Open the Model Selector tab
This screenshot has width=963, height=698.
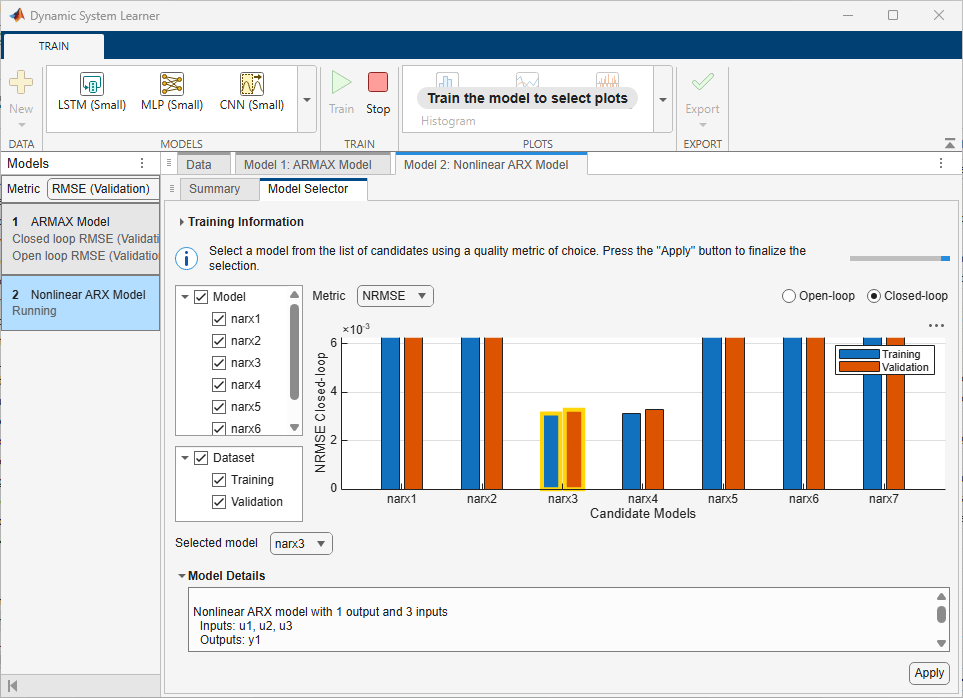click(313, 189)
